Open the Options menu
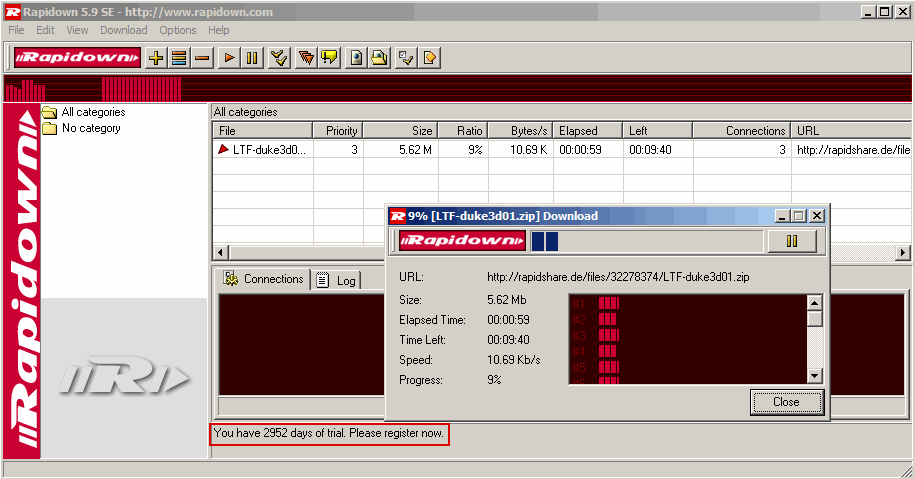Viewport: 915px width, 479px height. coord(178,30)
